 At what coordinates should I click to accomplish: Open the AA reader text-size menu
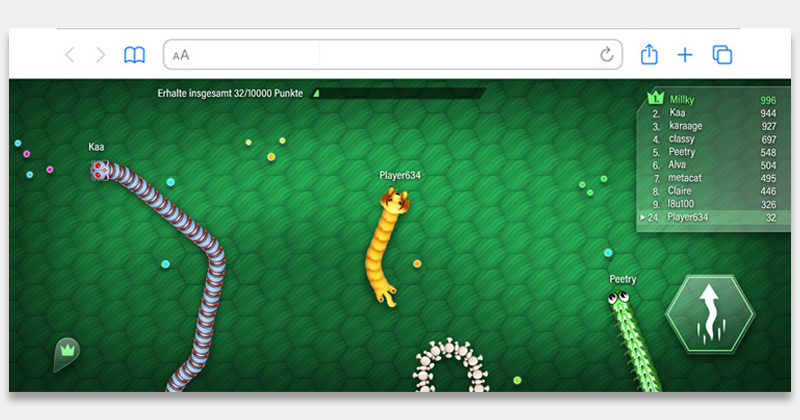181,55
